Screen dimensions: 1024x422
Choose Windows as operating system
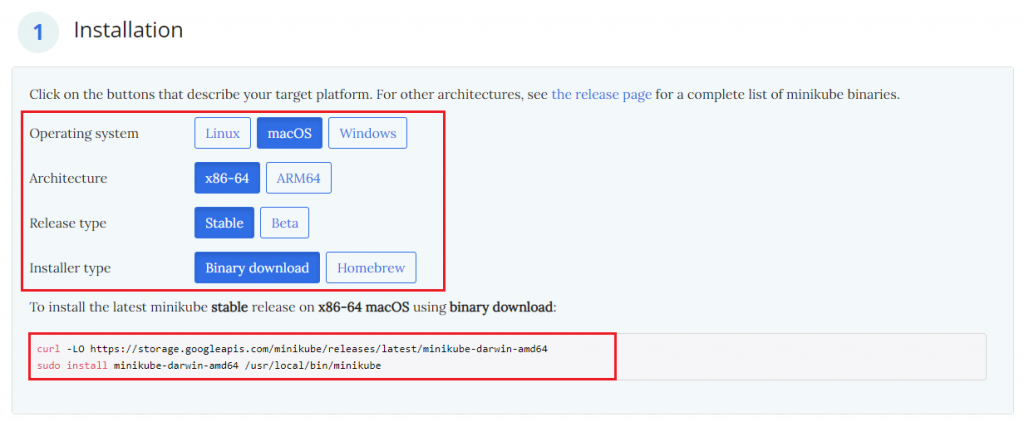point(368,133)
